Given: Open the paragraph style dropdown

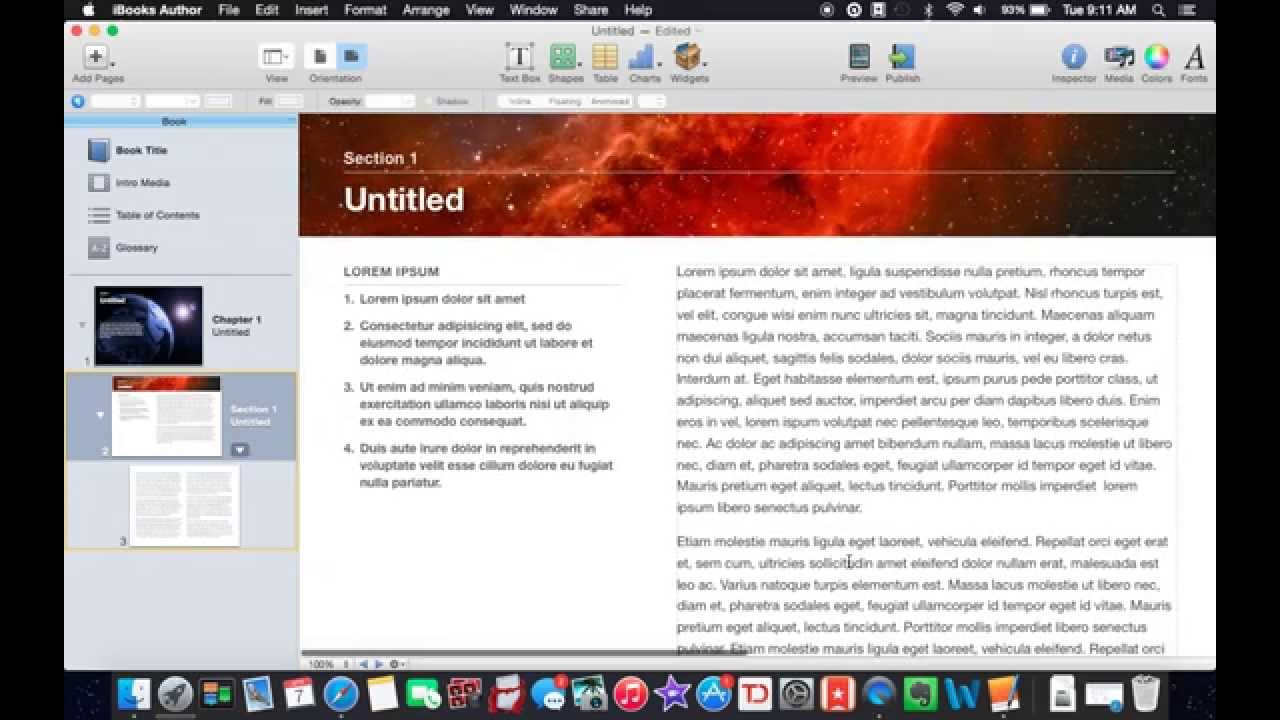Looking at the screenshot, I should click(x=115, y=101).
